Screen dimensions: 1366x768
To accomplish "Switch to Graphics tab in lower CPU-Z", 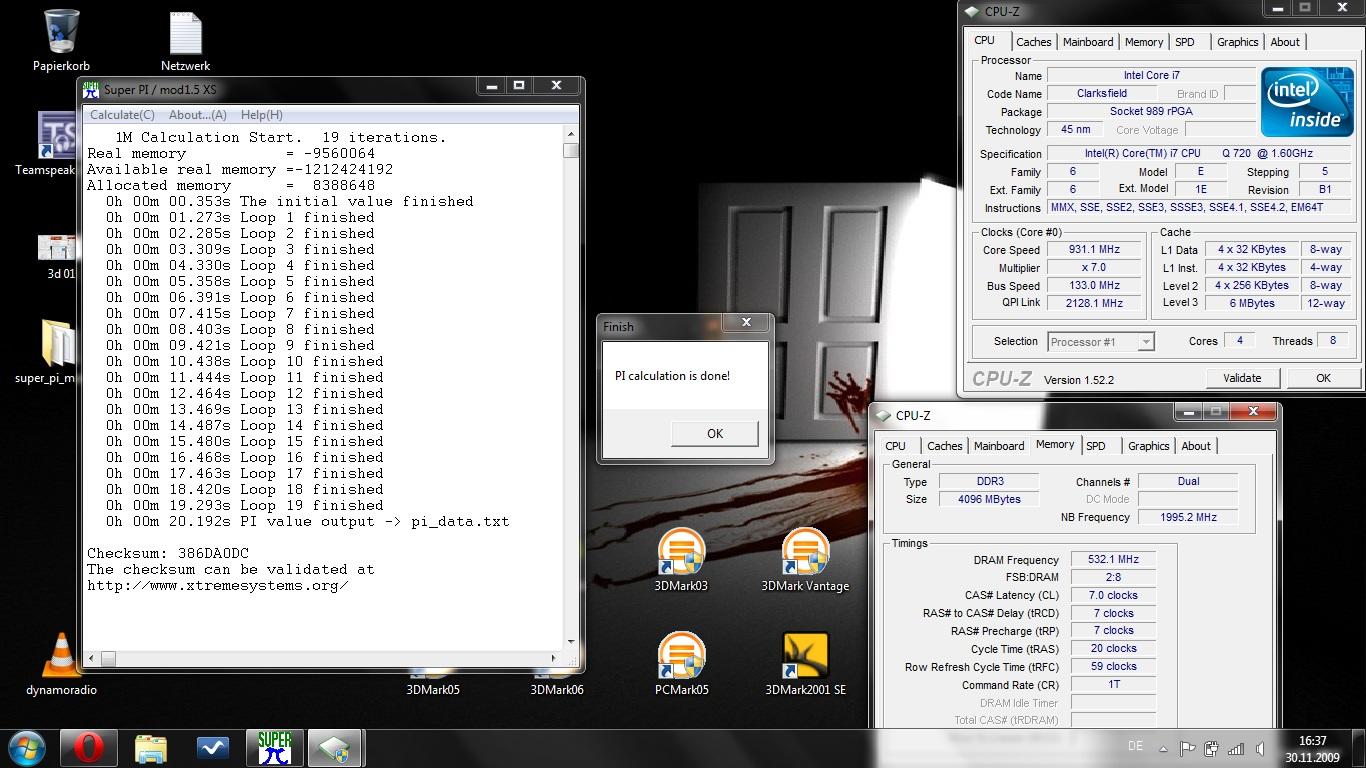I will [1149, 446].
